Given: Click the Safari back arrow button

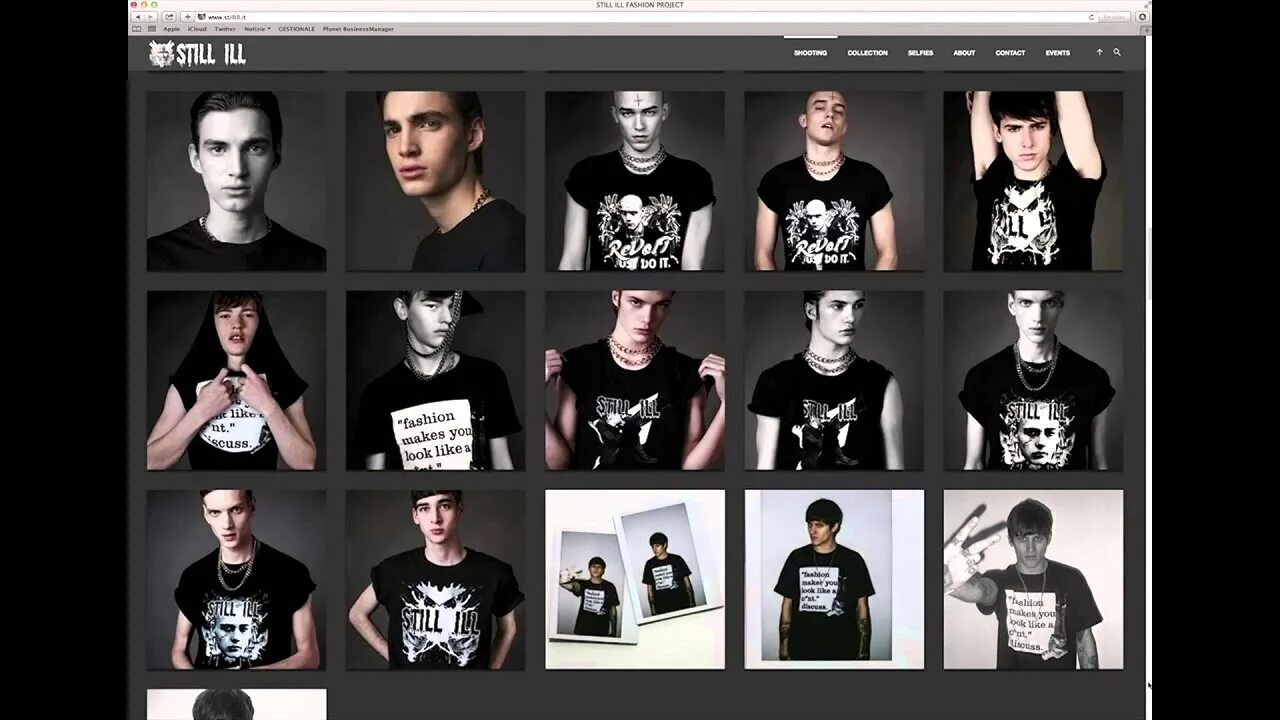Looking at the screenshot, I should (x=139, y=17).
